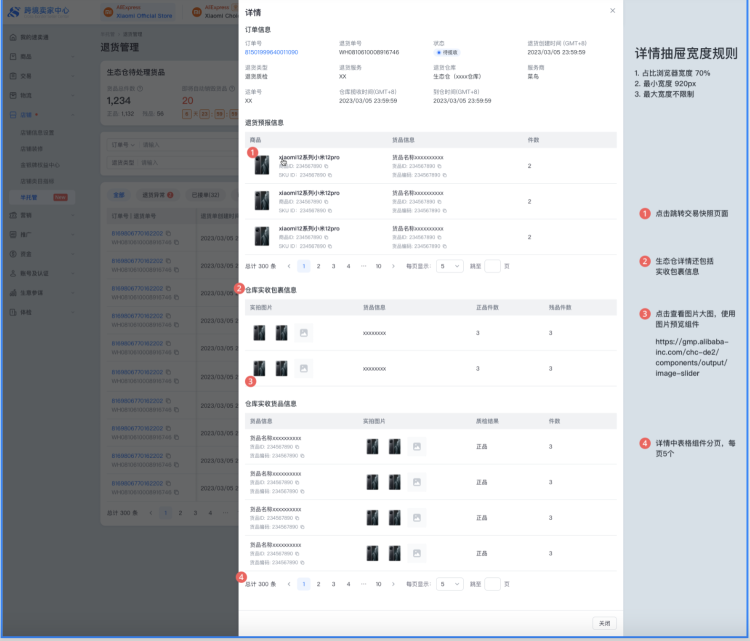This screenshot has width=750, height=641.
Task: Click the 跳至 page input in bottom pagination
Action: click(492, 583)
